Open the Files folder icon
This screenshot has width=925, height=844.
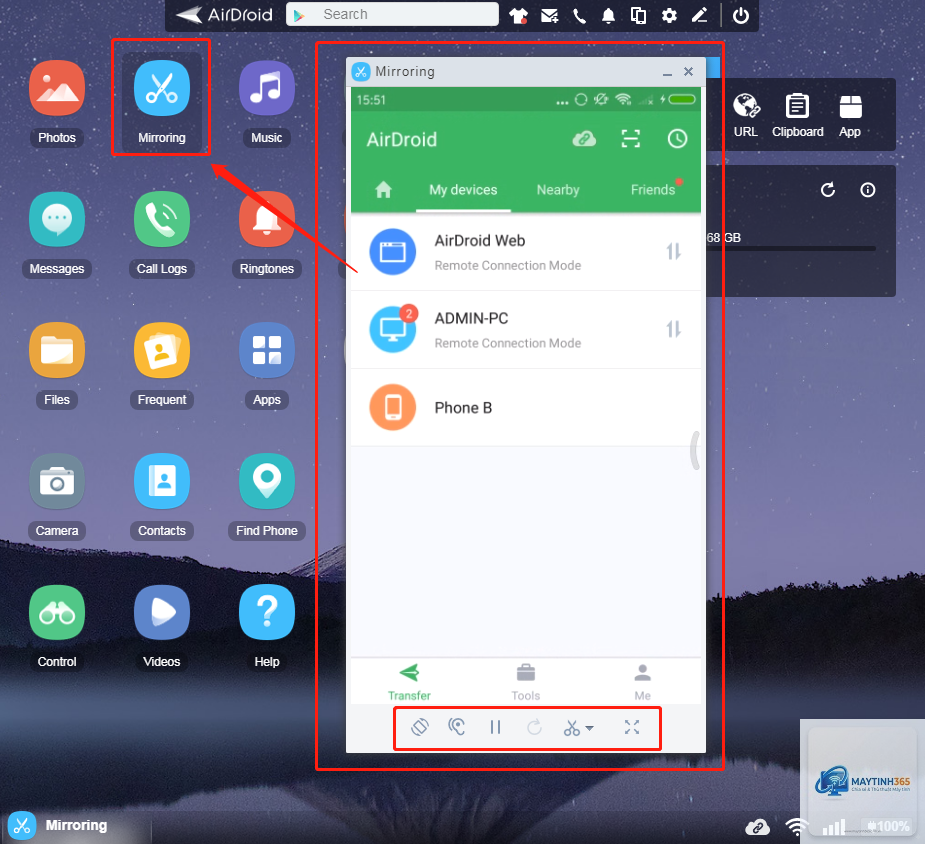pyautogui.click(x=57, y=350)
